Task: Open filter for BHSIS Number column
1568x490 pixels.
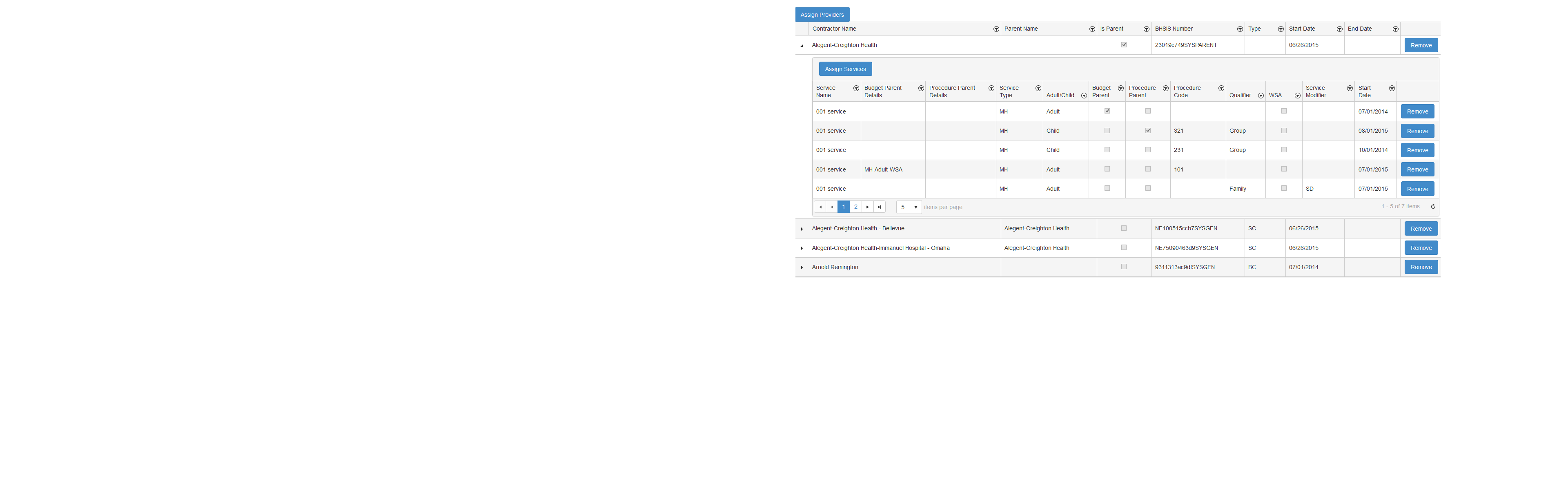Action: coord(1239,29)
